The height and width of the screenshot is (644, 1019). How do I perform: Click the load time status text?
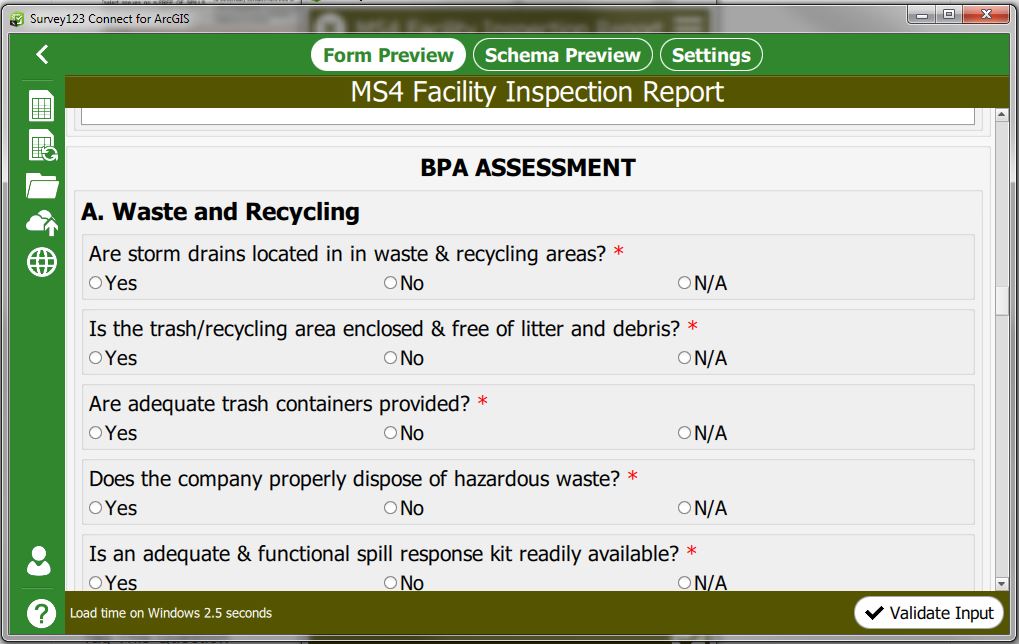coord(171,613)
